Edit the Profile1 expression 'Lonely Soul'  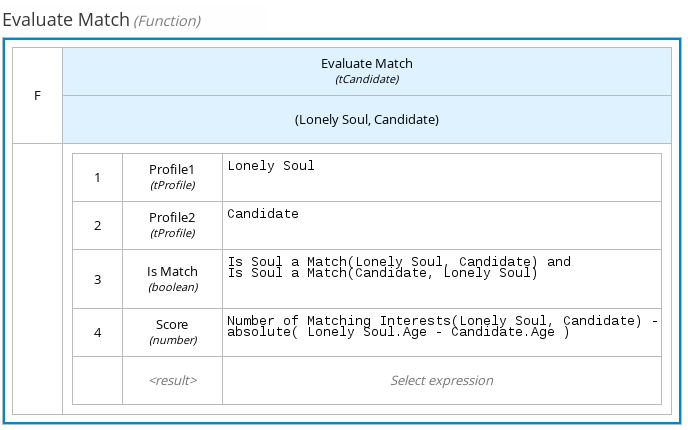[441, 177]
